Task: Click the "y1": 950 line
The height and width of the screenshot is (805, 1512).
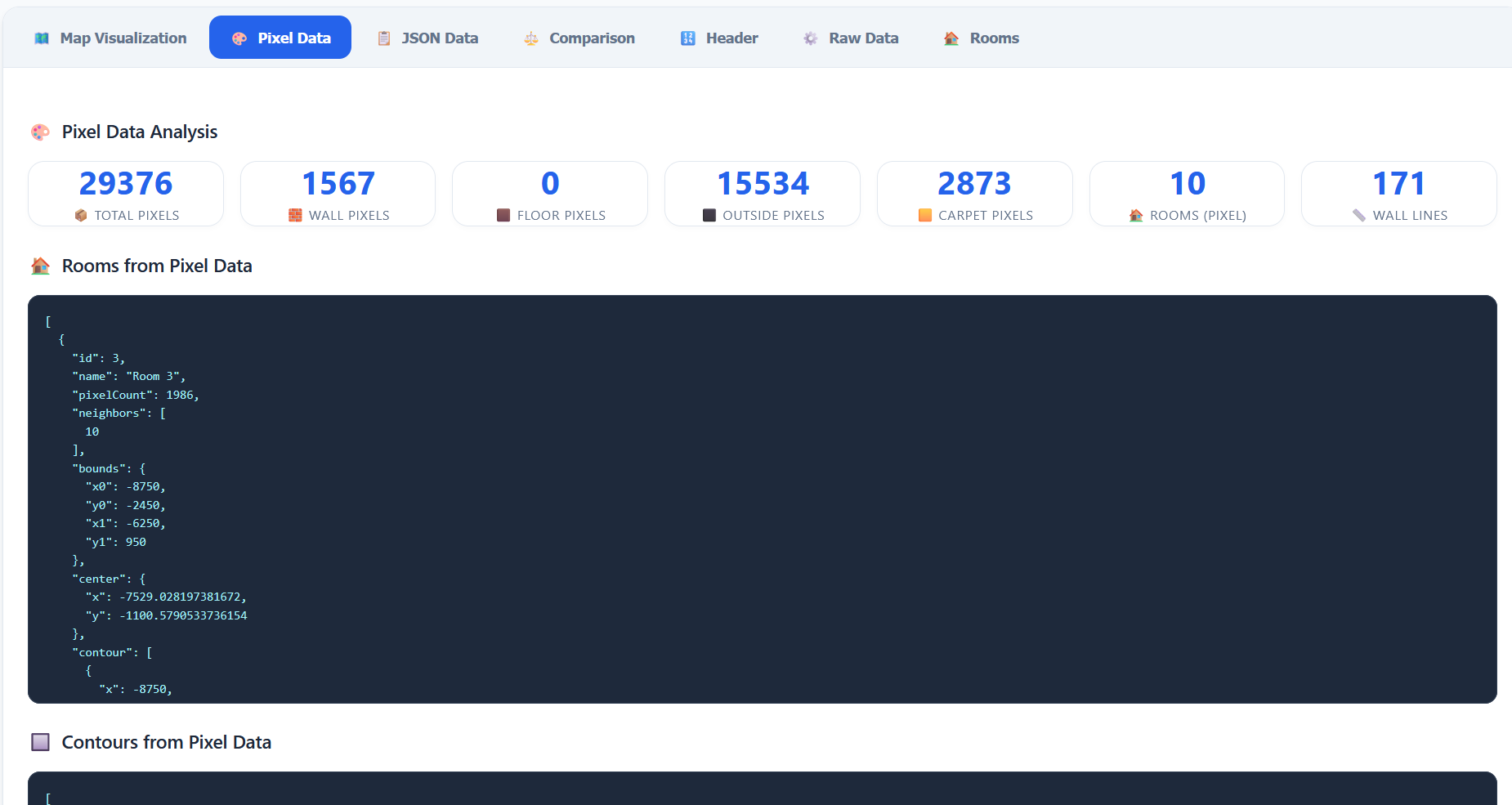Action: pos(116,542)
